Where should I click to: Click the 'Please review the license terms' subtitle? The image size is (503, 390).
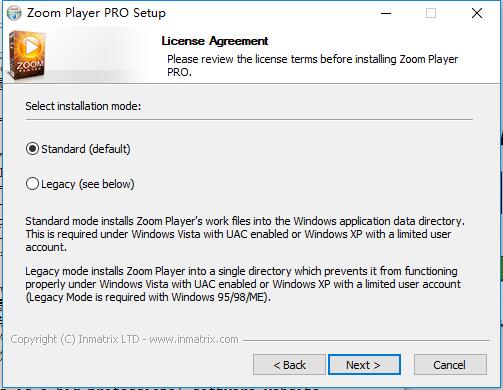[x=312, y=65]
